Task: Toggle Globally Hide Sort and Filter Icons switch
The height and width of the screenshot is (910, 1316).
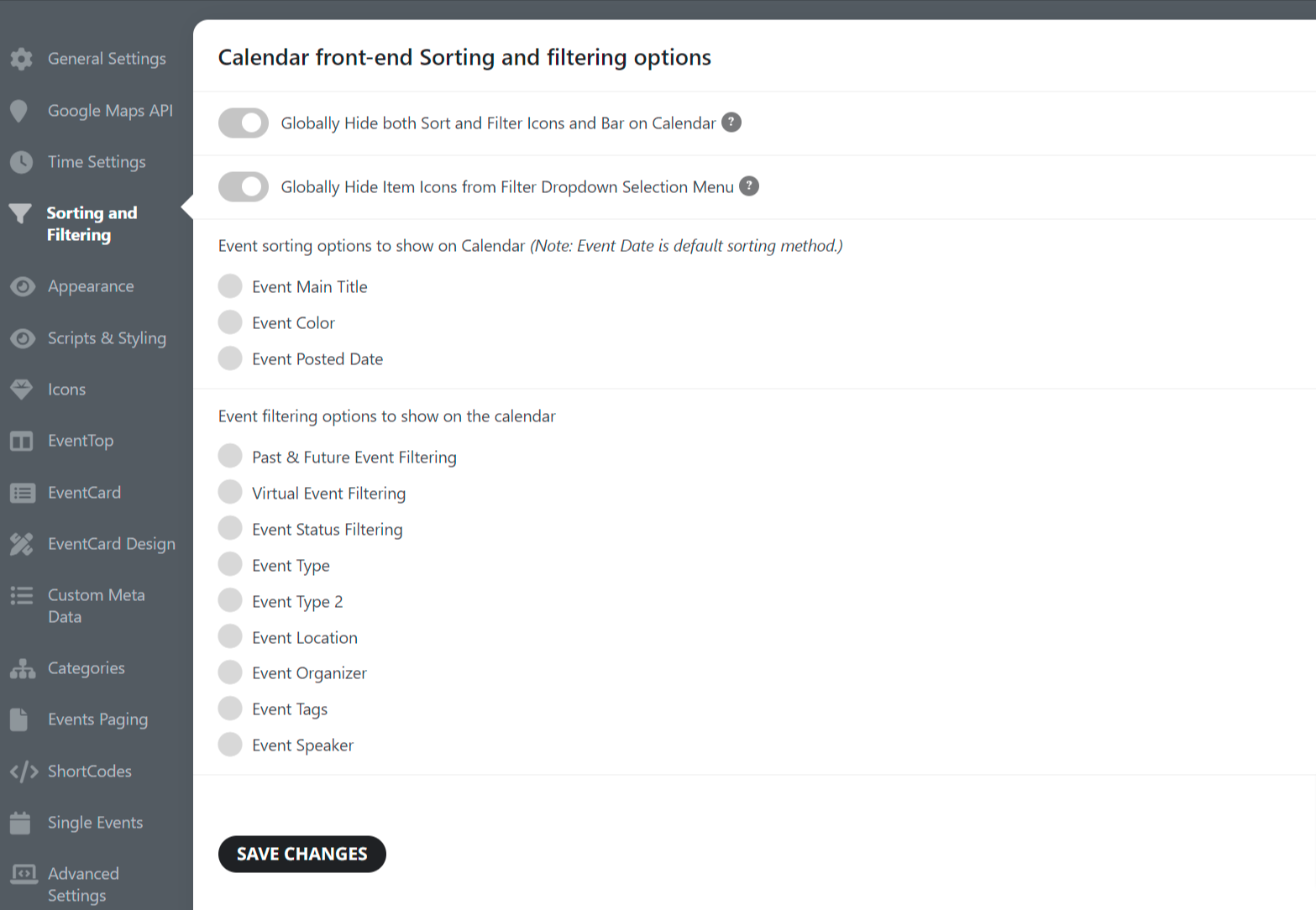Action: tap(244, 123)
